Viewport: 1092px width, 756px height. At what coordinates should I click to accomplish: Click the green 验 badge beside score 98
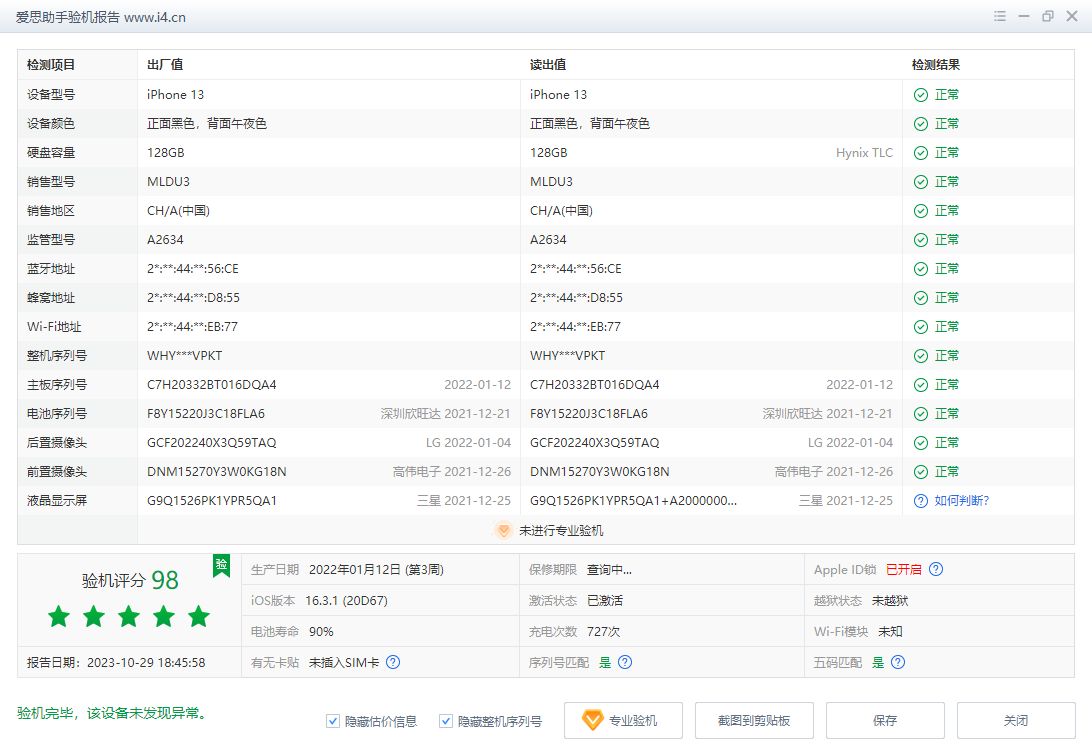(221, 566)
